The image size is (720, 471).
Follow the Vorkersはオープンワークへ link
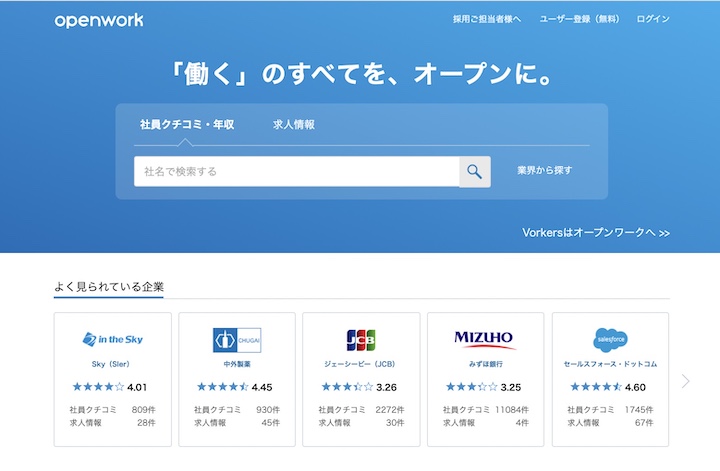point(595,232)
